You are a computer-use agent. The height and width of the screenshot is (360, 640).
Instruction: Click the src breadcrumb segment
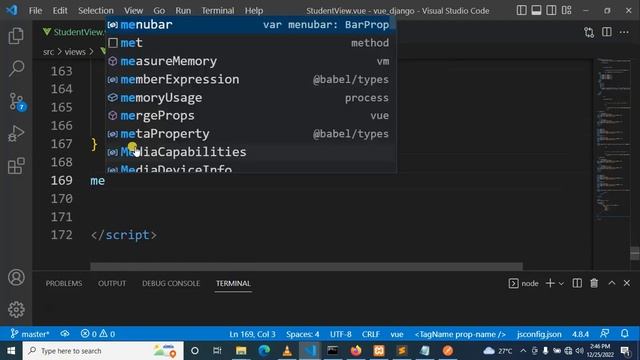click(48, 52)
